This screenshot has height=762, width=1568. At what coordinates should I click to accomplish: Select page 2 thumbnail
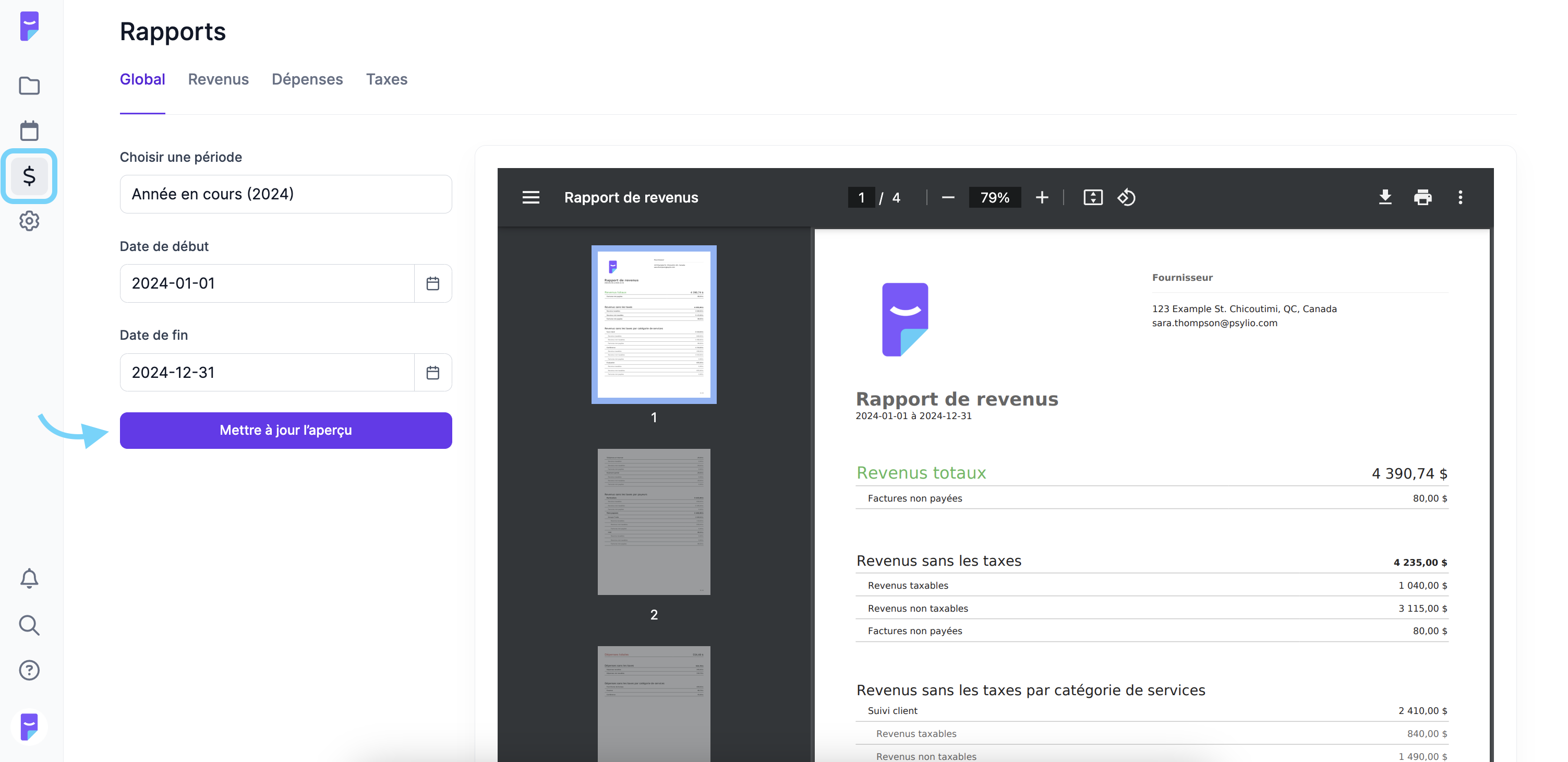654,522
